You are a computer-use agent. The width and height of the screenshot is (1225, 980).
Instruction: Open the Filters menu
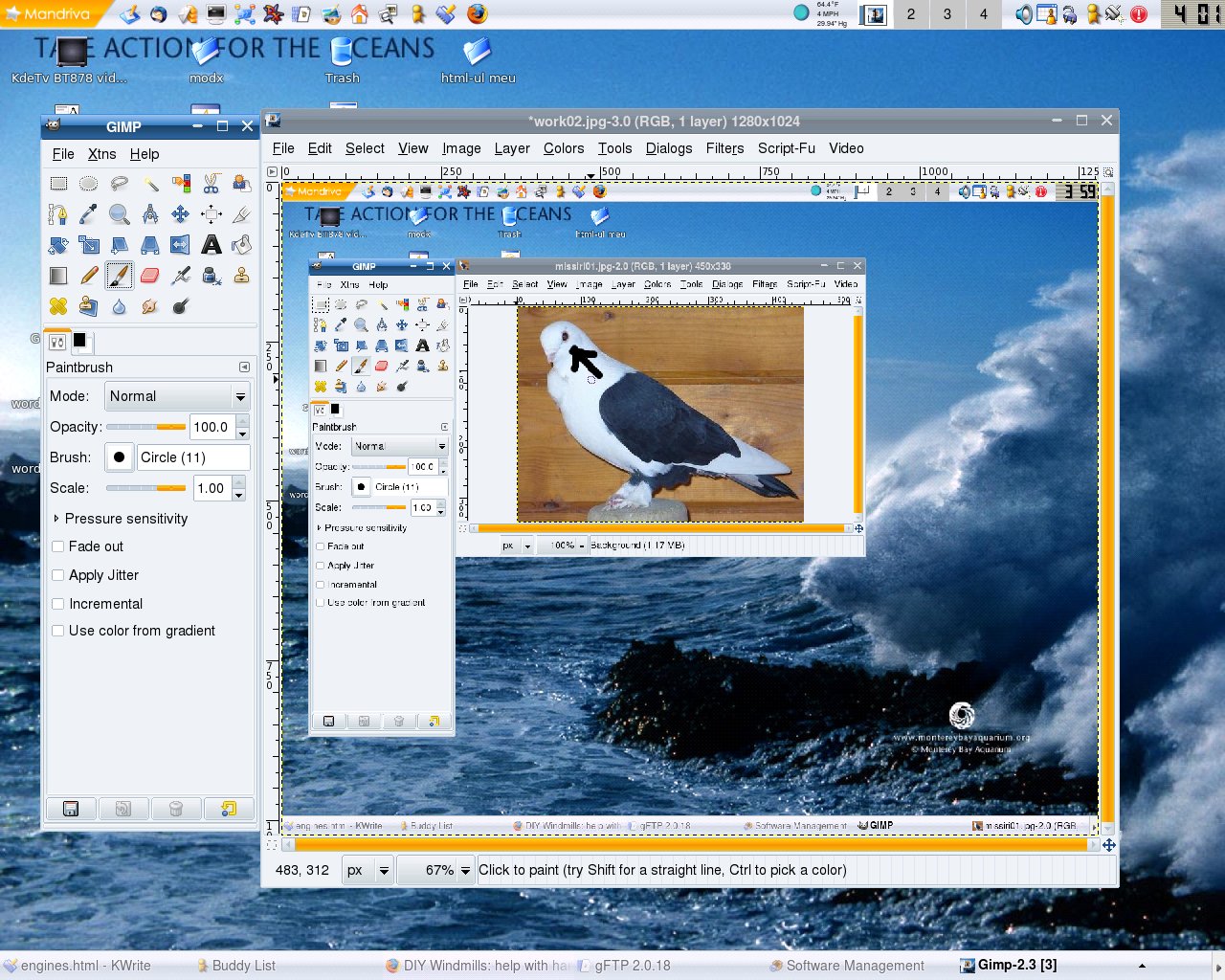point(724,148)
